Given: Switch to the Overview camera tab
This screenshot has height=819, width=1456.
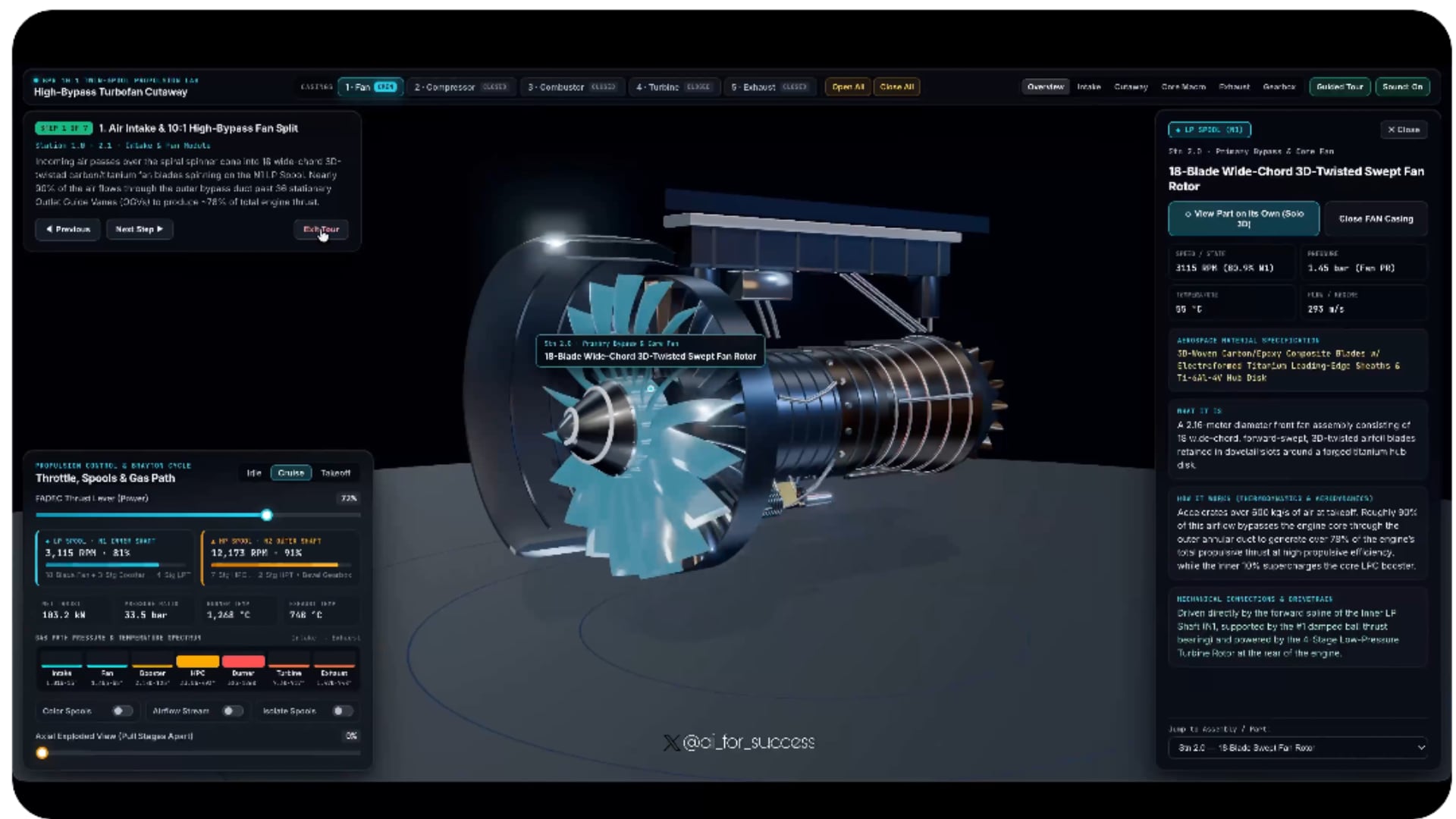Looking at the screenshot, I should [x=1045, y=87].
